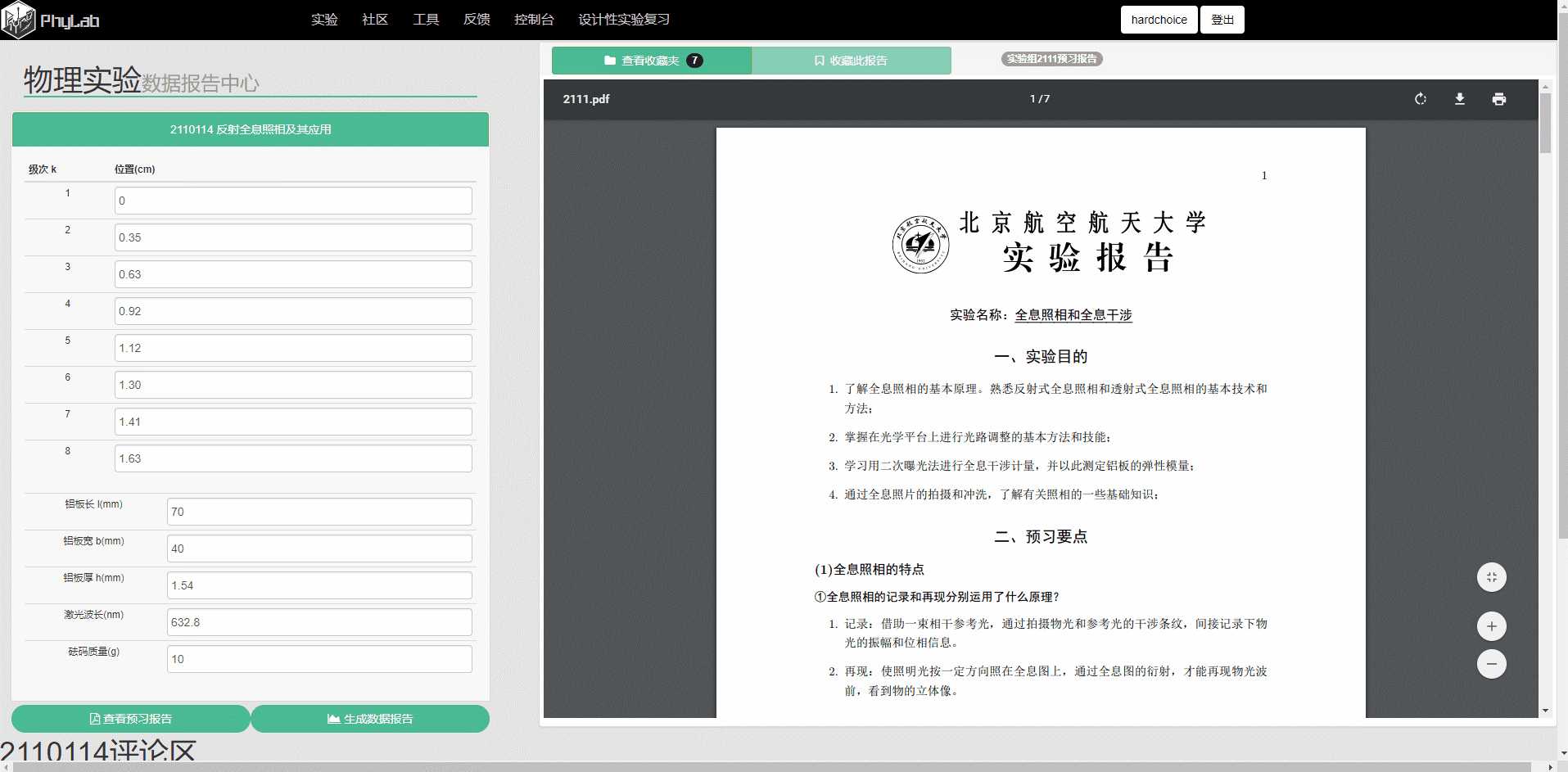
Task: Click the 二、预习要点 heading in PDF
Action: [1041, 537]
